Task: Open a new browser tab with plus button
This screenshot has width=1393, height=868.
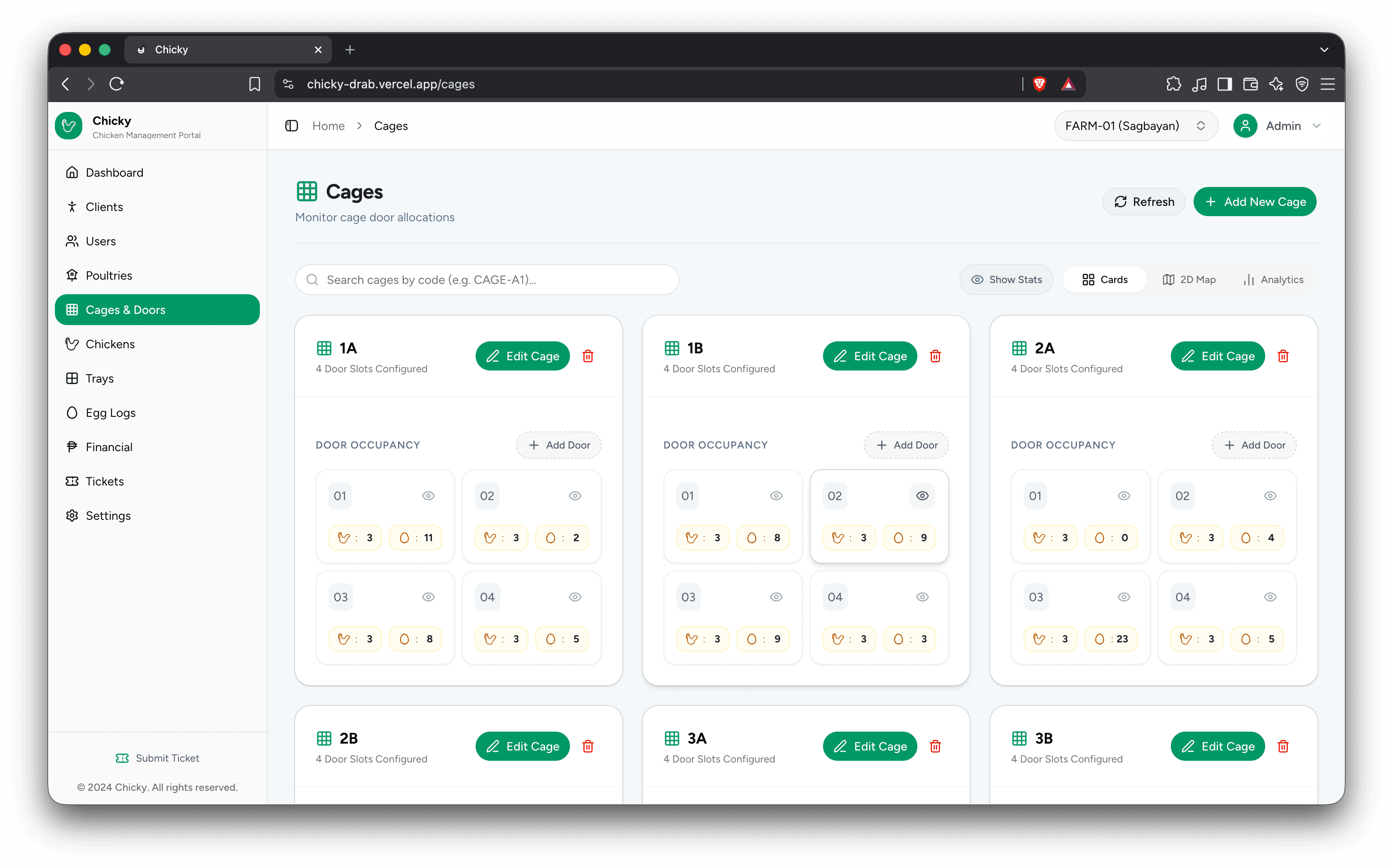Action: pos(350,50)
